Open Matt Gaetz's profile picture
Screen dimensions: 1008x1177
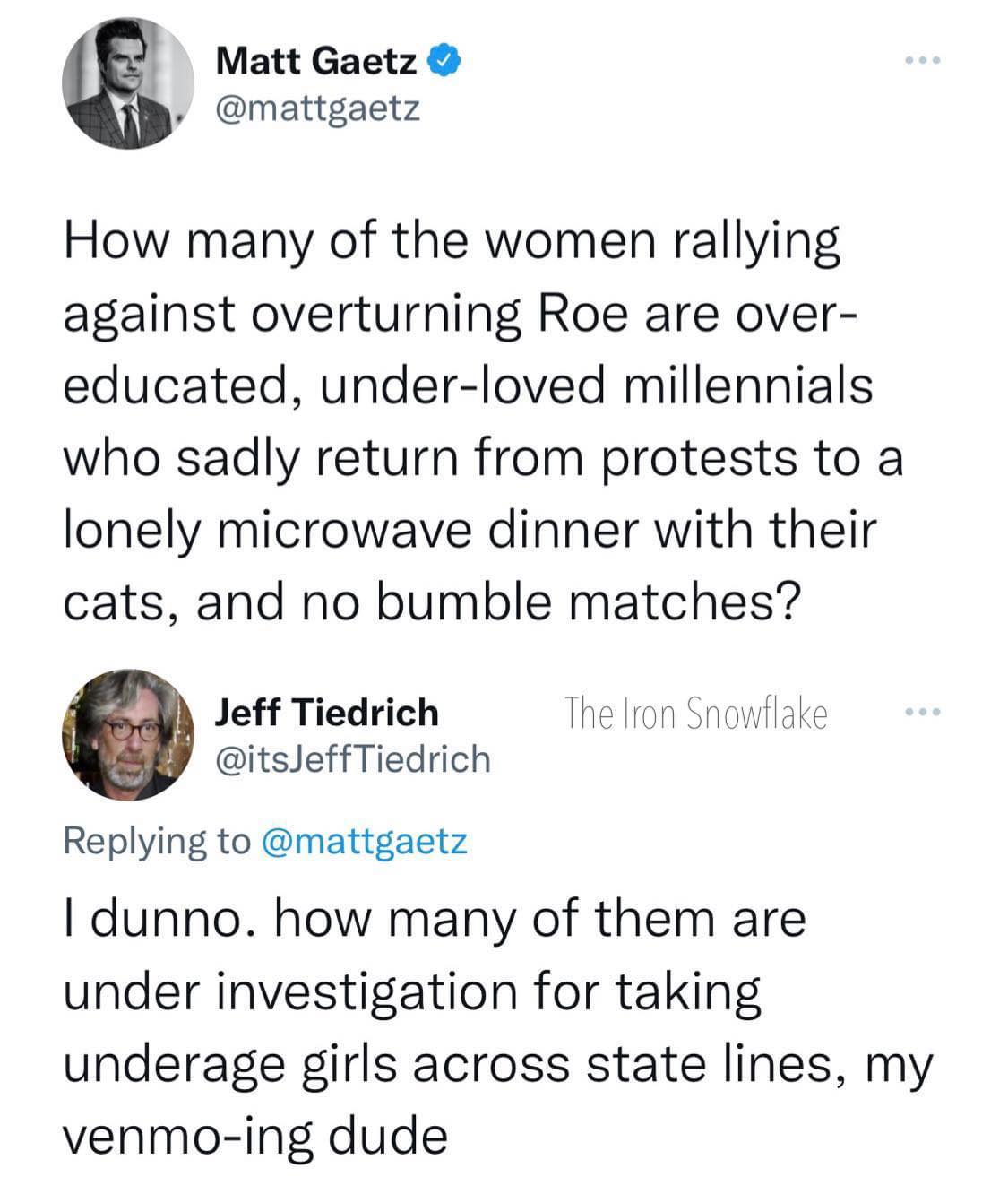pos(127,82)
